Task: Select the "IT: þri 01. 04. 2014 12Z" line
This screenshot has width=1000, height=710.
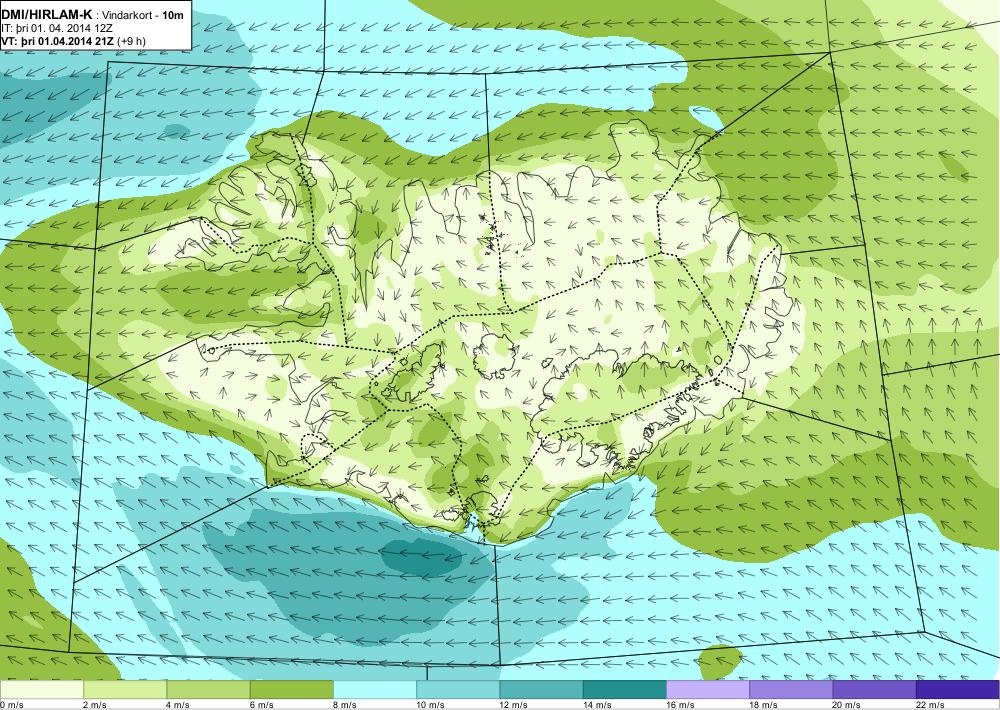Action: [x=57, y=29]
